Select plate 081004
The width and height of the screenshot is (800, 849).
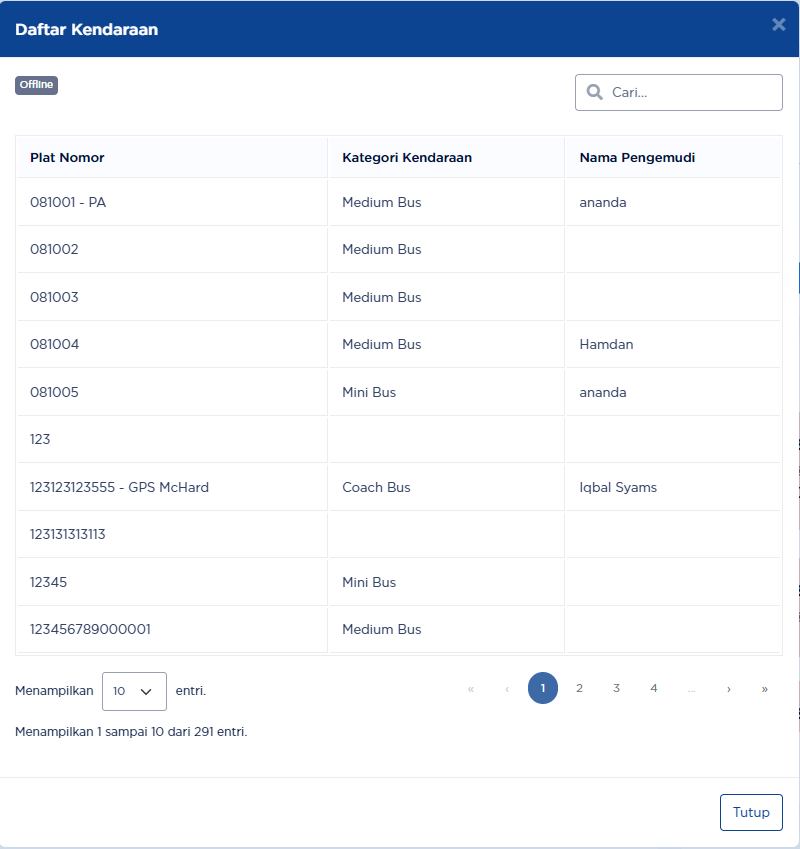tap(55, 344)
